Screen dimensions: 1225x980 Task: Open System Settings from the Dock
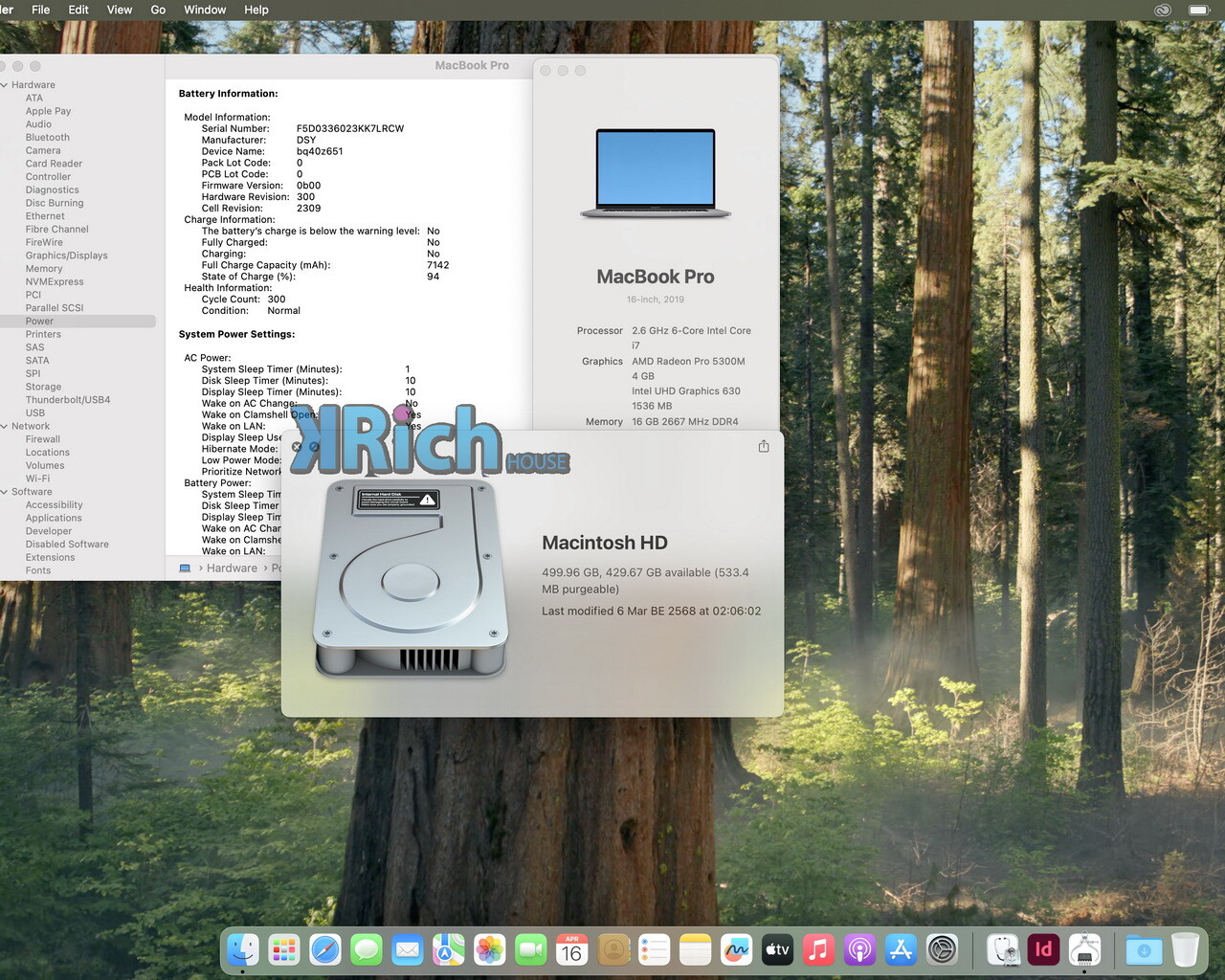[x=943, y=949]
